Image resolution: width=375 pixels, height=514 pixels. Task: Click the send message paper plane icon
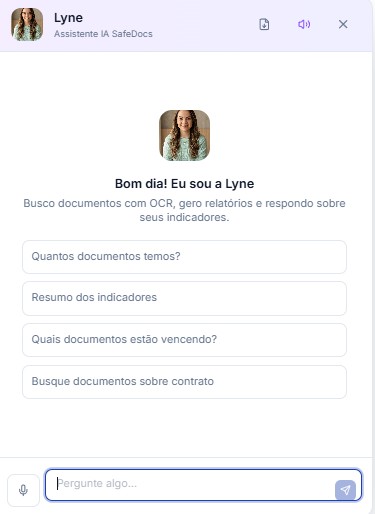coord(345,490)
